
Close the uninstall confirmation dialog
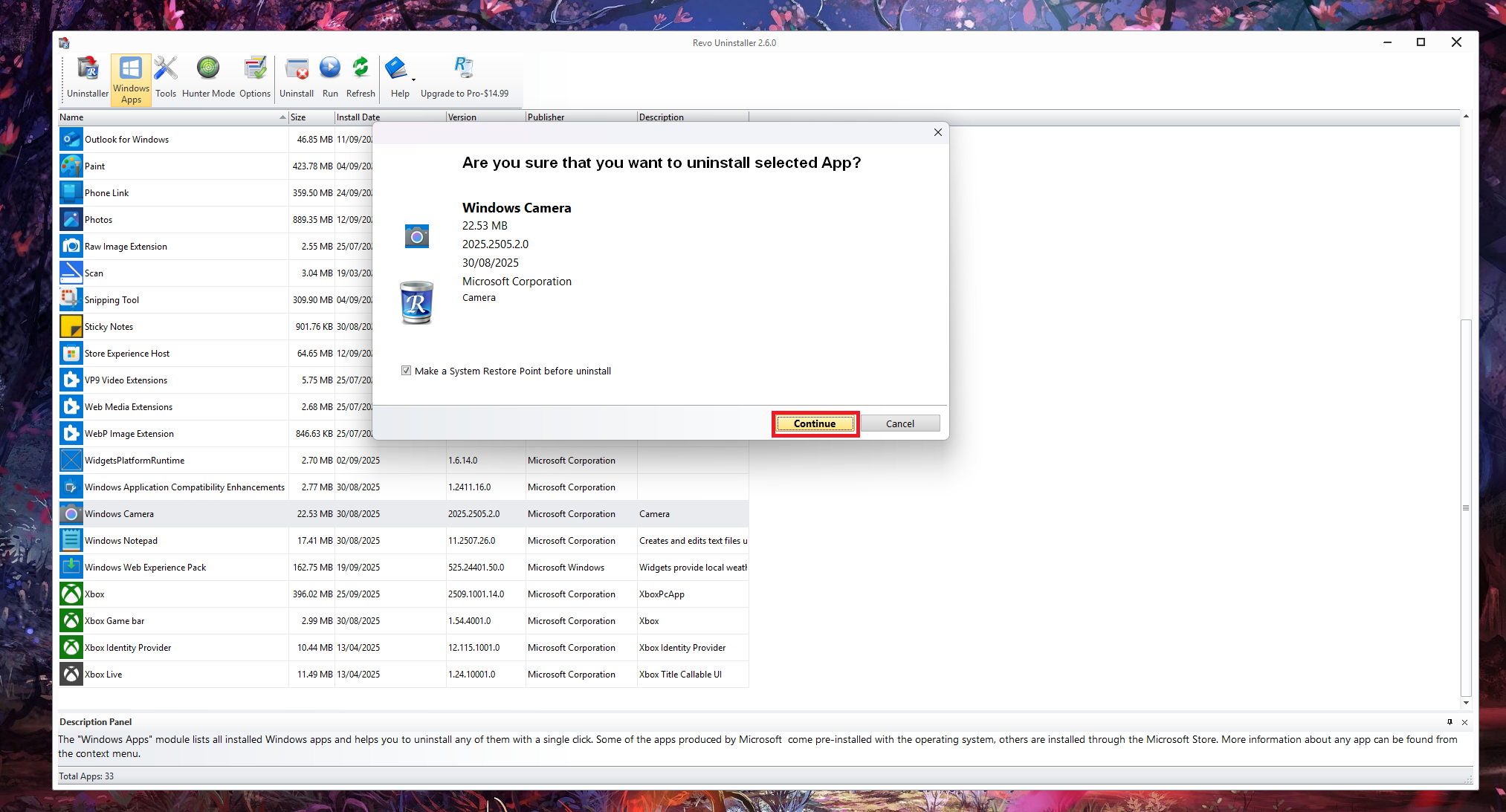point(937,132)
